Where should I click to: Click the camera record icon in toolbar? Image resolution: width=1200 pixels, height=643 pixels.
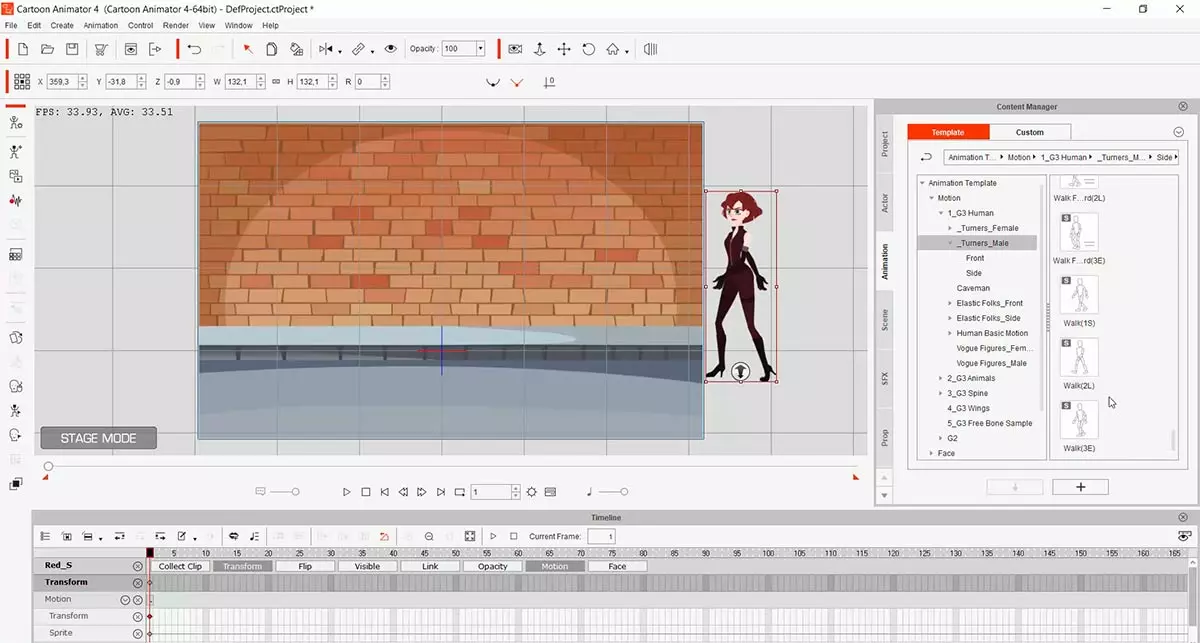click(x=515, y=49)
